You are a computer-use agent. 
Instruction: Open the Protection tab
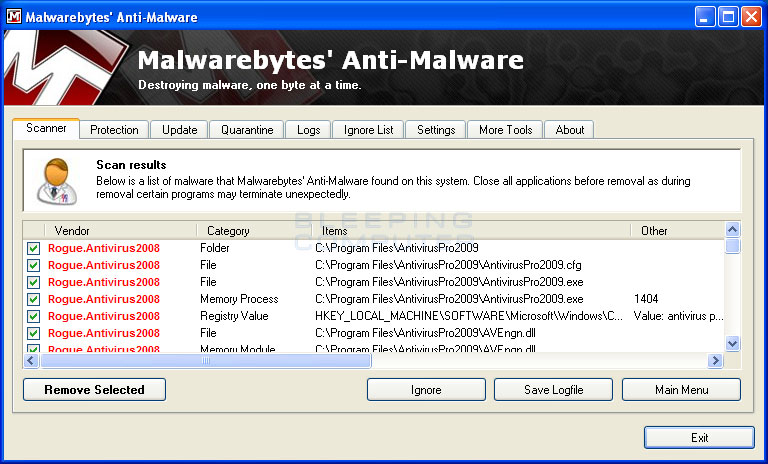(114, 130)
